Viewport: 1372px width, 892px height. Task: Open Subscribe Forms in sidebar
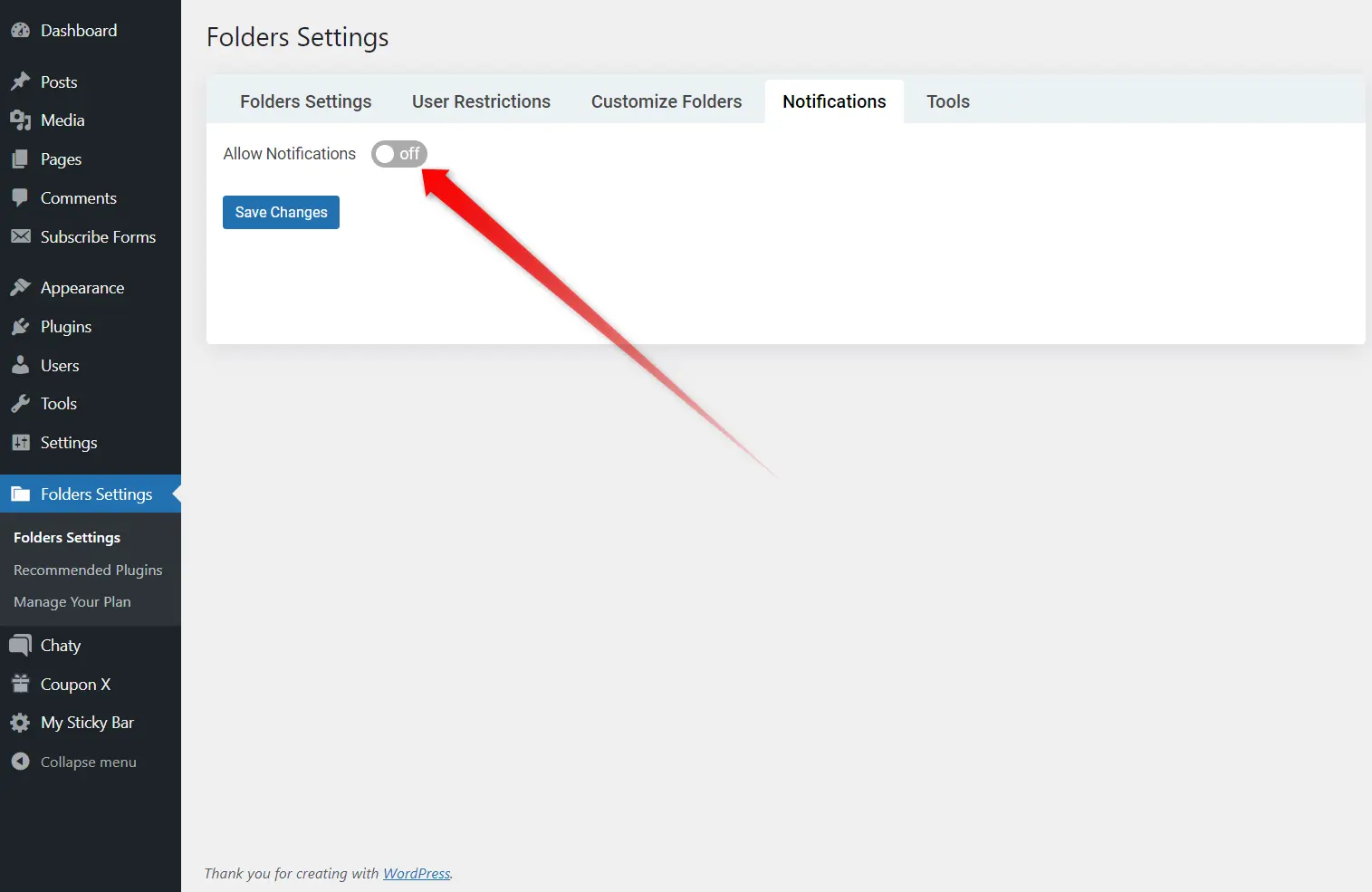tap(98, 237)
